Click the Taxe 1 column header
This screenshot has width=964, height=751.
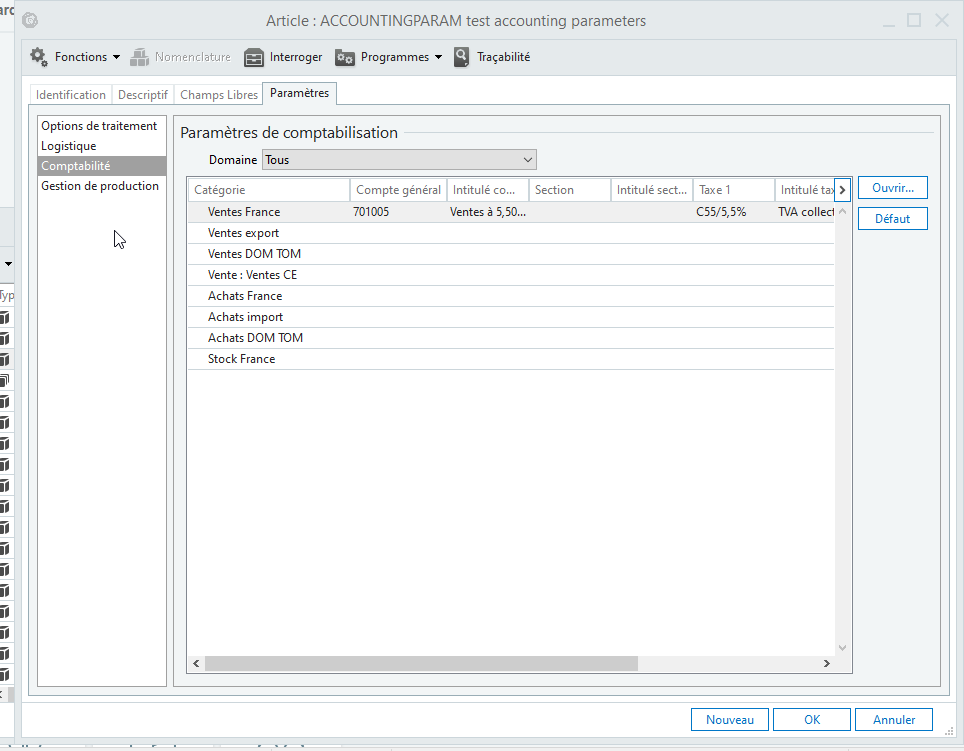[x=733, y=190]
